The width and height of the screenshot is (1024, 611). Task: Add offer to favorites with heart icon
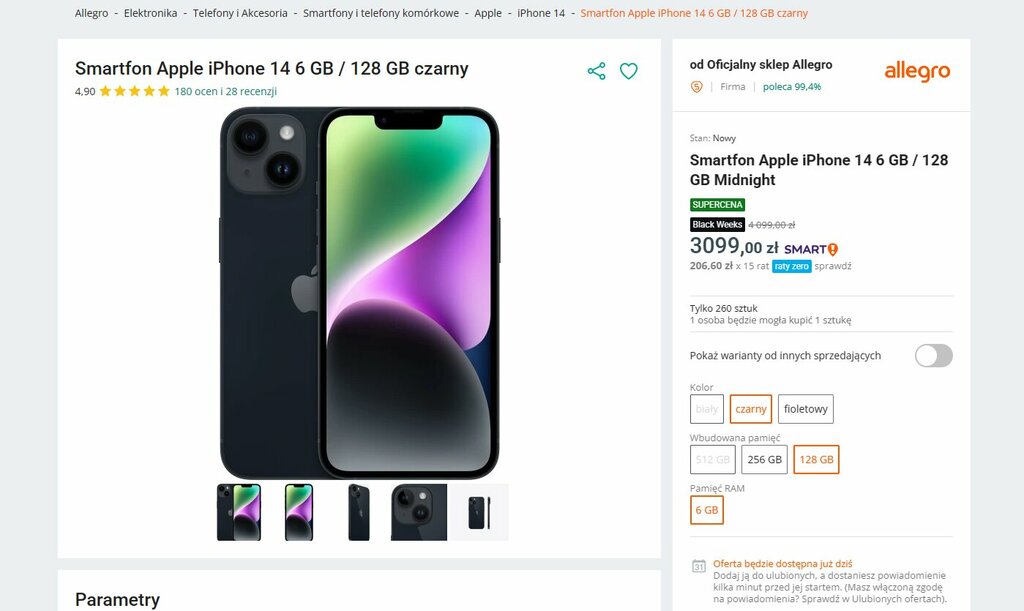coord(628,71)
